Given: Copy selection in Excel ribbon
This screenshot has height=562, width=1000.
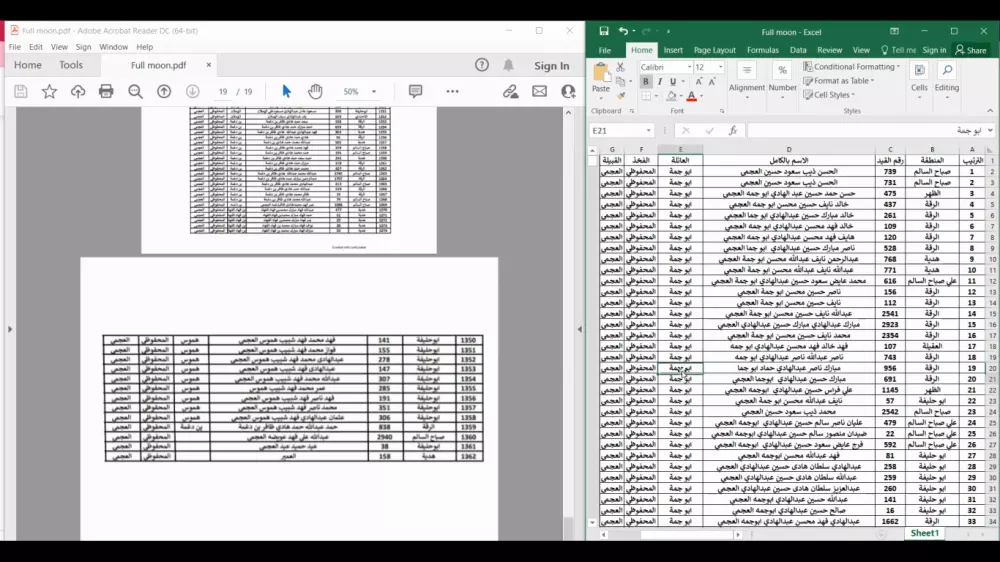Looking at the screenshot, I should [x=620, y=81].
